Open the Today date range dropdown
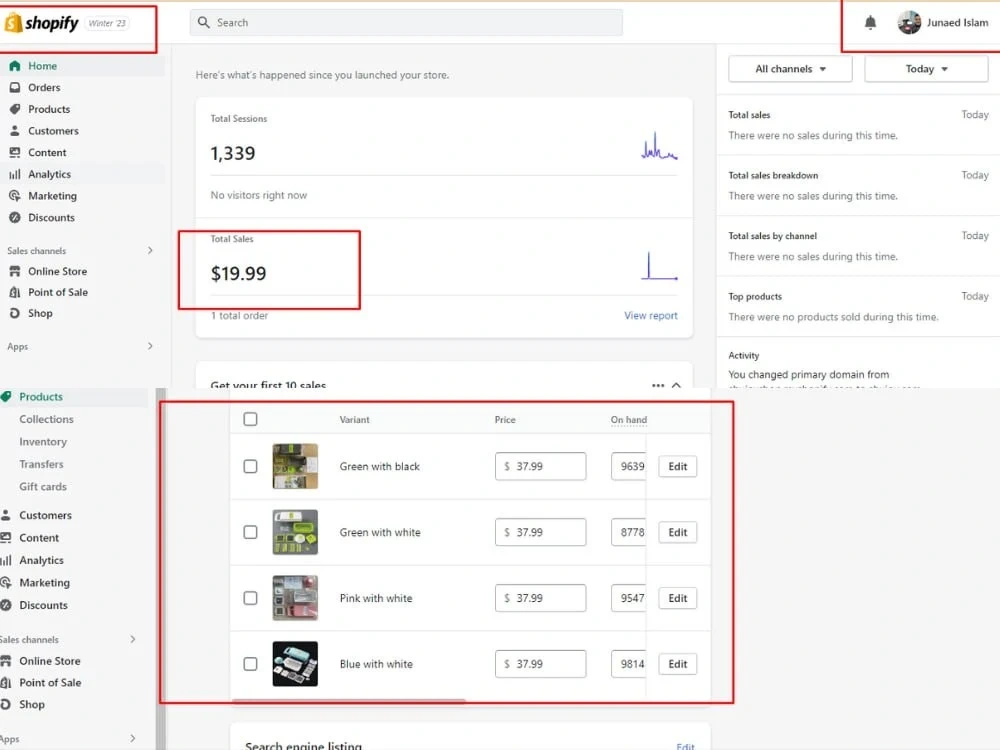1000x750 pixels. pos(926,69)
